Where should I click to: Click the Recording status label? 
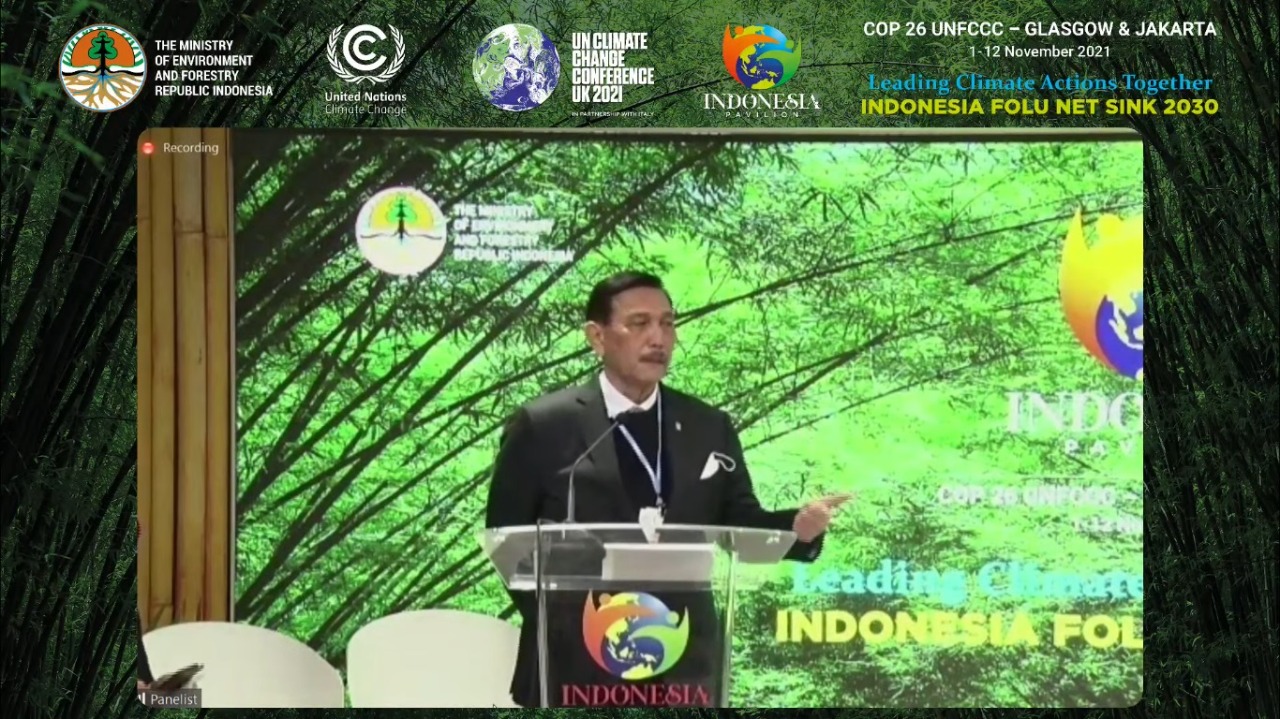(x=190, y=148)
